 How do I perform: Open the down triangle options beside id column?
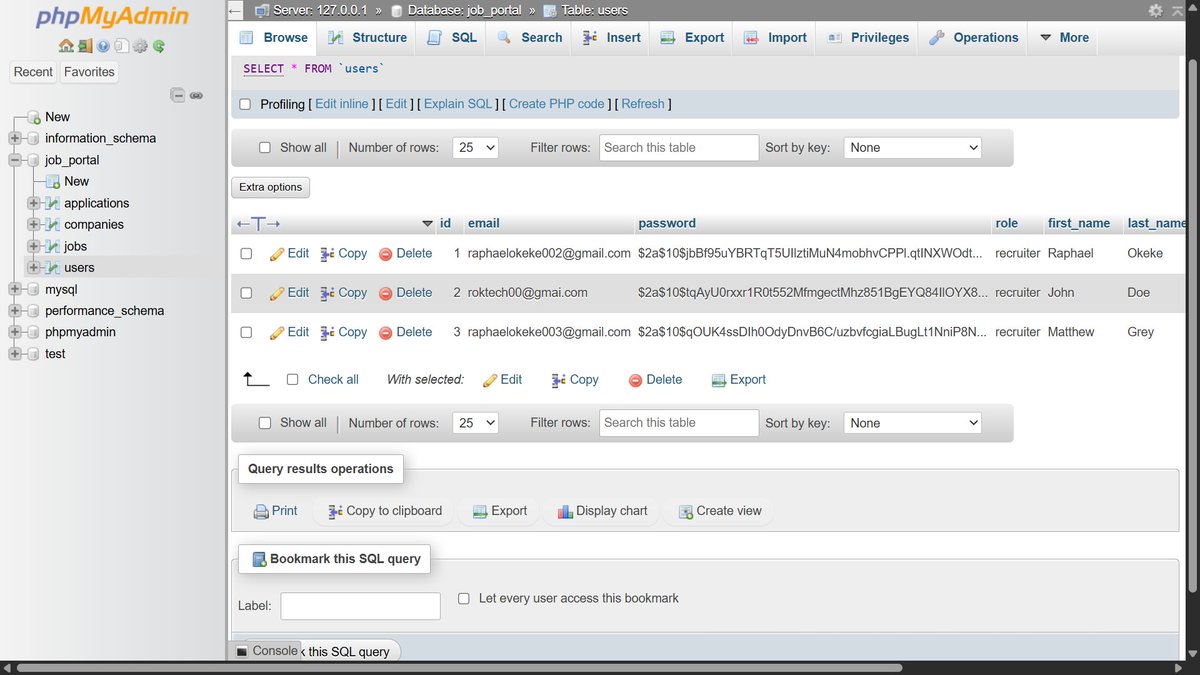coord(428,224)
